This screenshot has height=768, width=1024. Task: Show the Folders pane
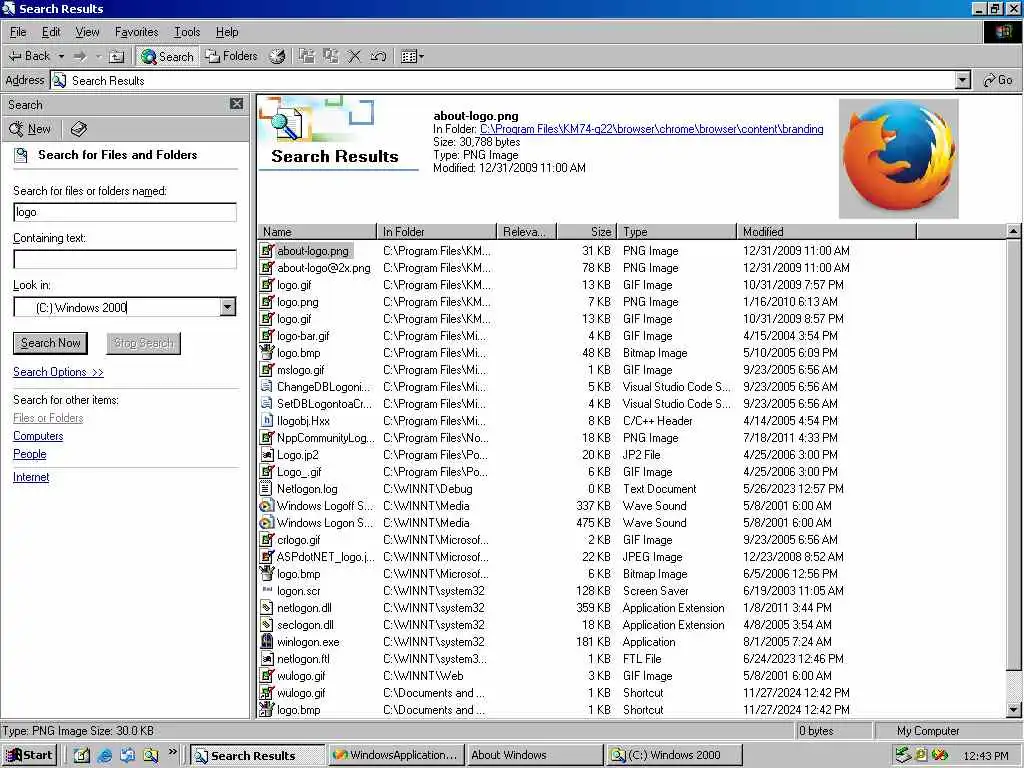(231, 56)
